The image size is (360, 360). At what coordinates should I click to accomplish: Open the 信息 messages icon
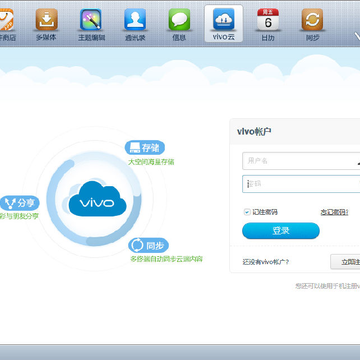point(179,25)
